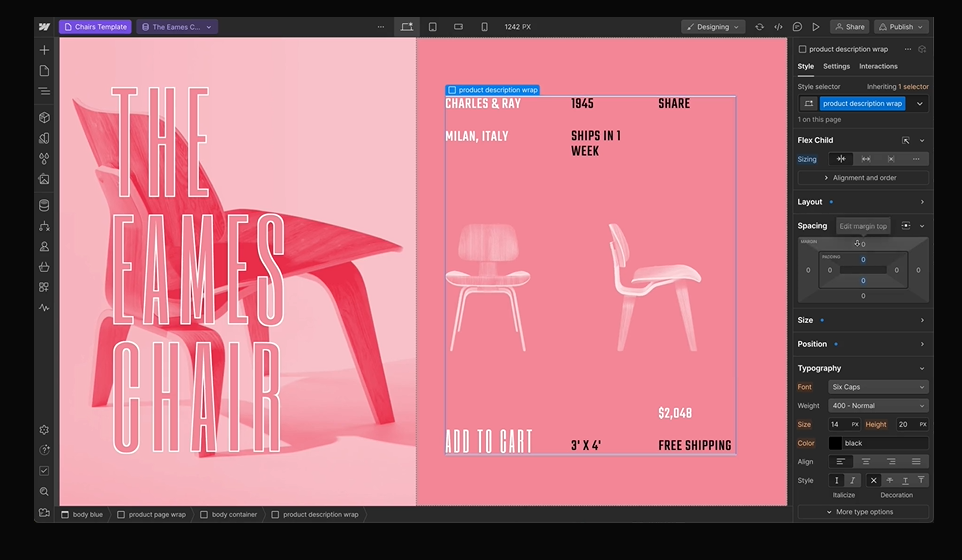Viewport: 962px width, 560px height.
Task: Align text center
Action: (866, 461)
